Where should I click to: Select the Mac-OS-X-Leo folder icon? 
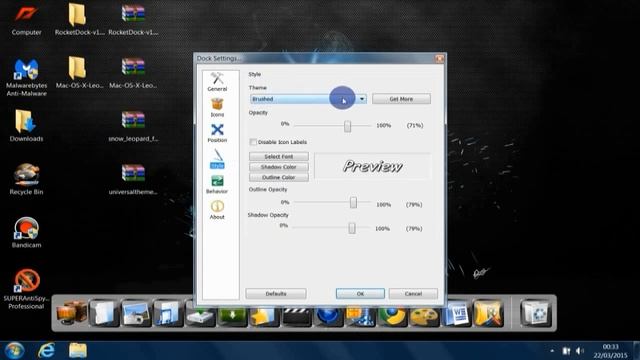[x=79, y=73]
